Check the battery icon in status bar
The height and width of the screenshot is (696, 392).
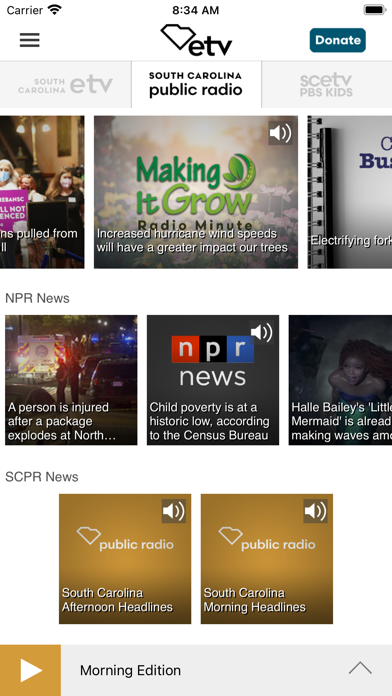[375, 10]
